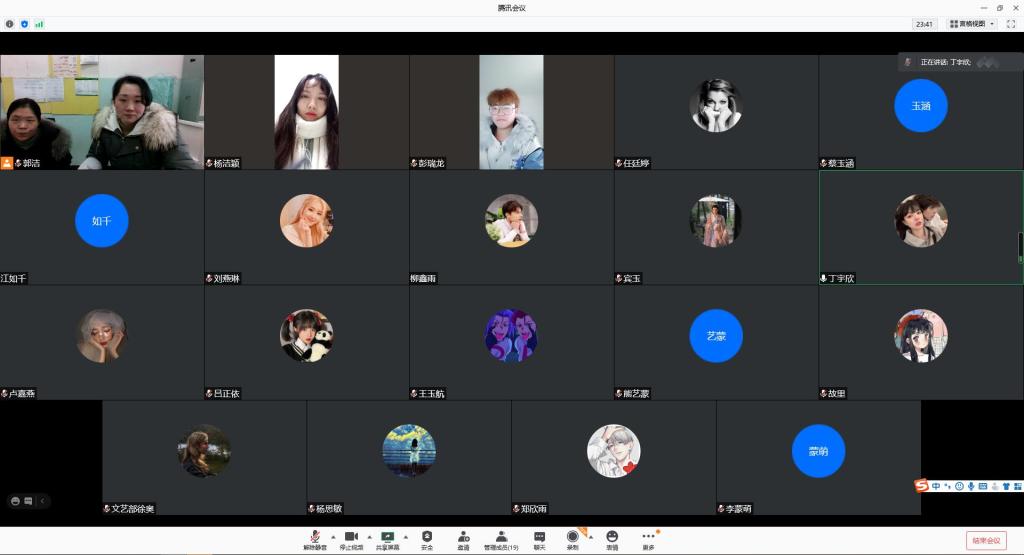
Task: Open Manage Members (管理成员) list
Action: [x=501, y=538]
